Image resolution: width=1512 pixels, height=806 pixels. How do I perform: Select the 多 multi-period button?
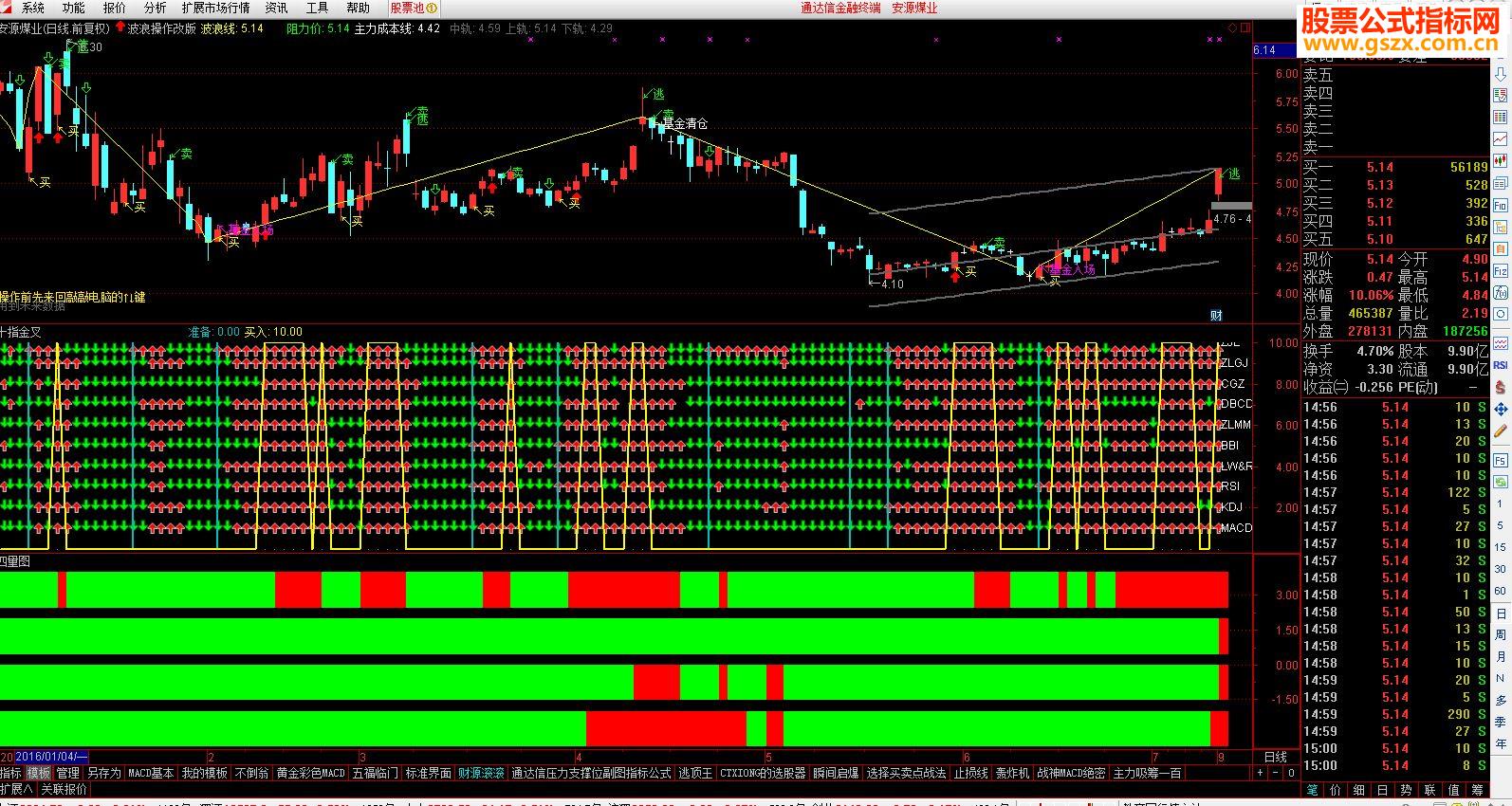tap(1501, 700)
